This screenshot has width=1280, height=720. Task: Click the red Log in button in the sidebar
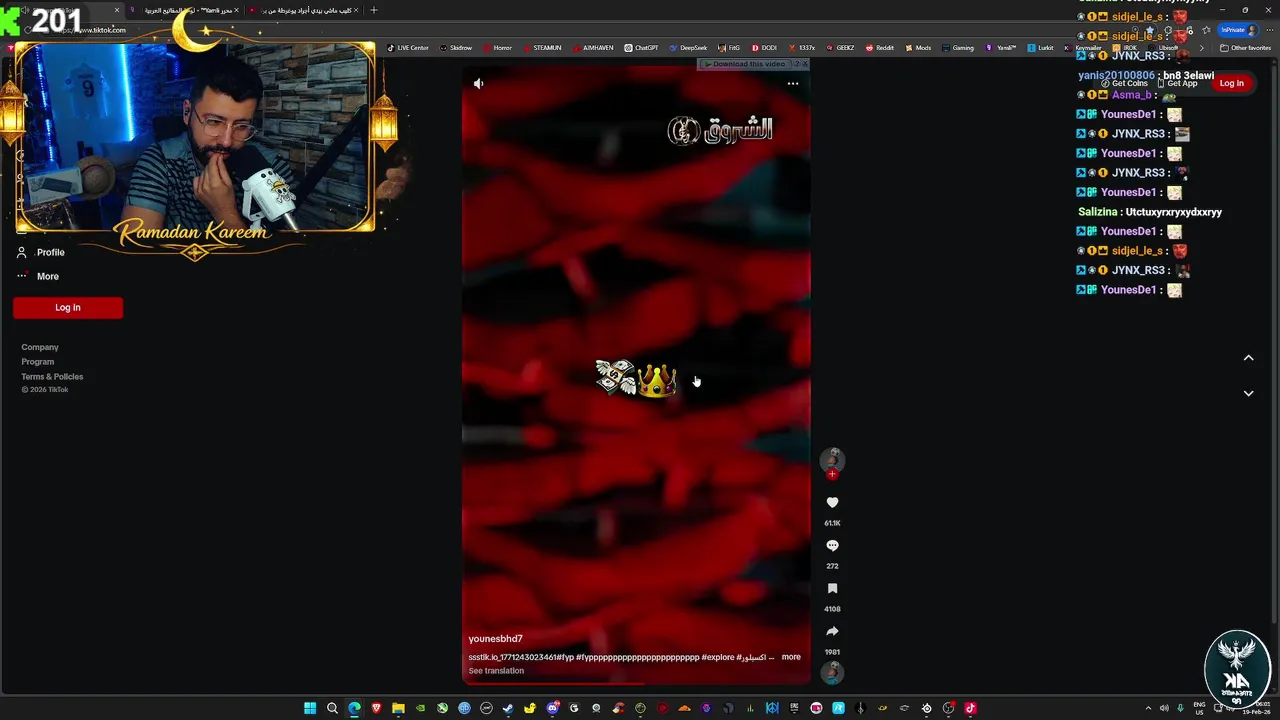[x=68, y=308]
